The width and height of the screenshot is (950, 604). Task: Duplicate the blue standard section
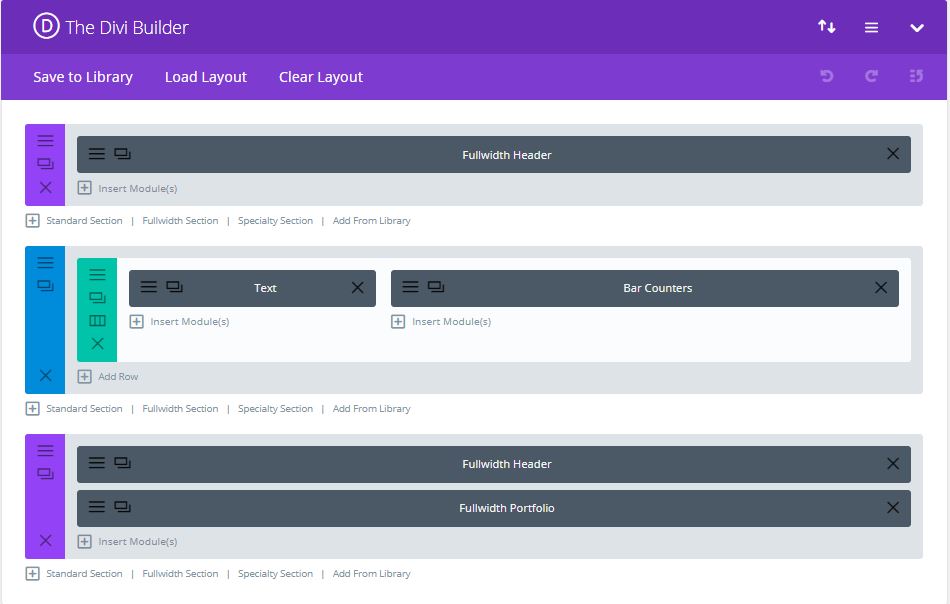click(x=45, y=285)
